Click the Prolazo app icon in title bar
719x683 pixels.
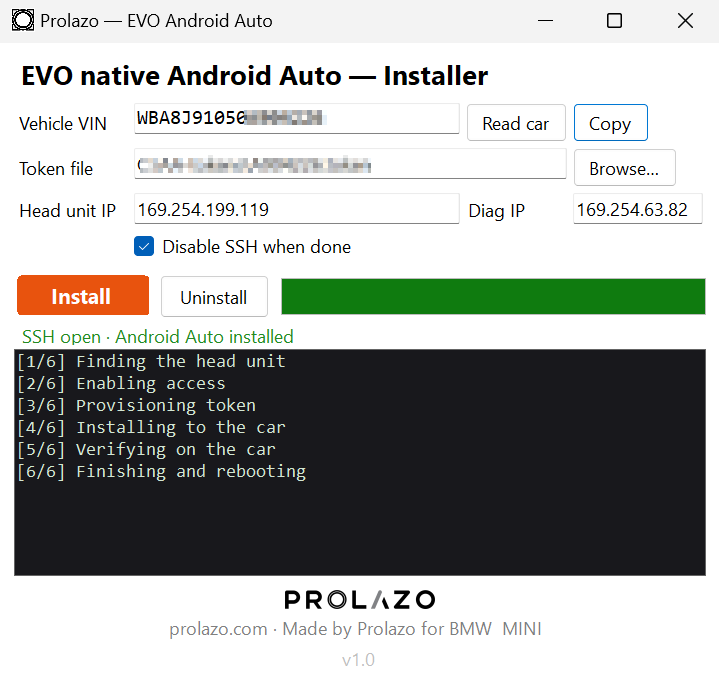(22, 21)
